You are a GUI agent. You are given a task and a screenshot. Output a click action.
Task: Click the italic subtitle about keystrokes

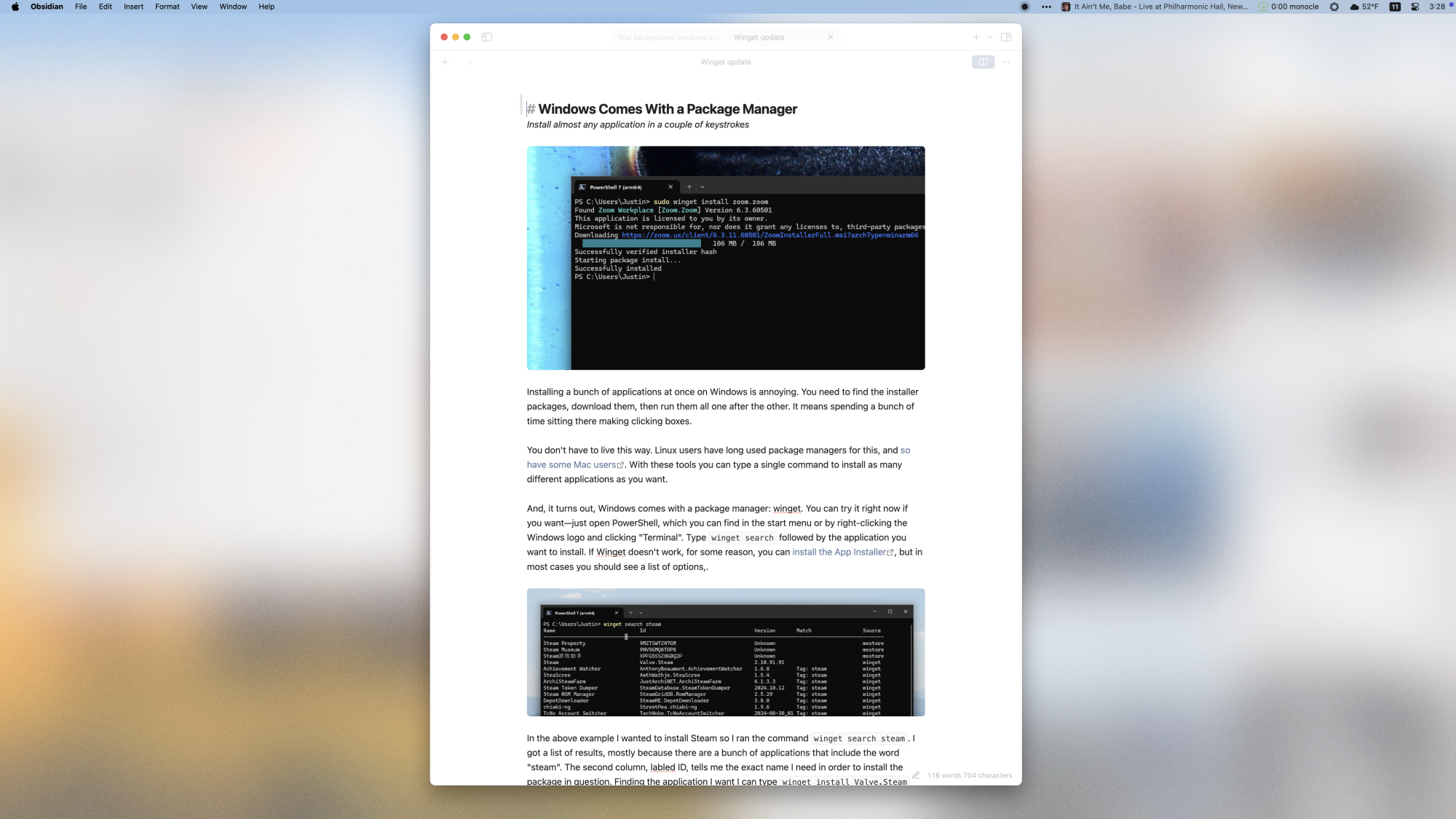pos(638,124)
